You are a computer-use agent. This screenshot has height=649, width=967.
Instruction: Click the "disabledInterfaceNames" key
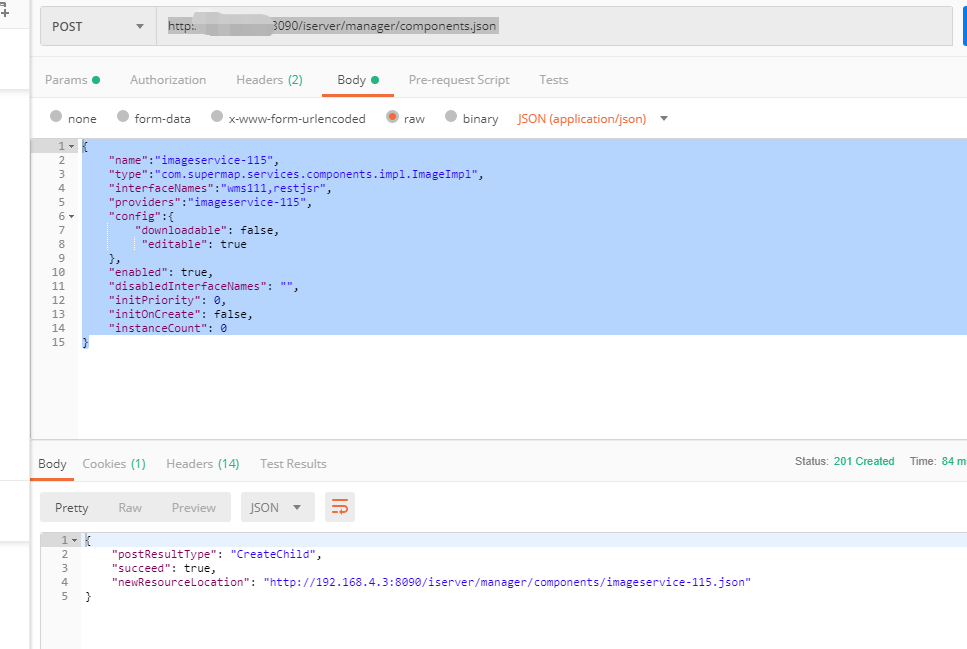(187, 286)
